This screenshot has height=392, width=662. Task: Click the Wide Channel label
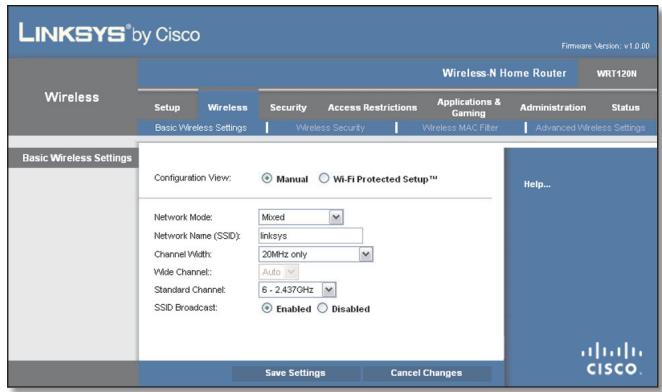182,272
